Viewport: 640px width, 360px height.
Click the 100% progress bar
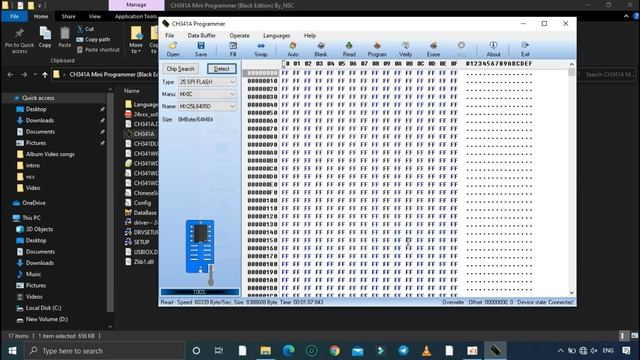[x=200, y=292]
